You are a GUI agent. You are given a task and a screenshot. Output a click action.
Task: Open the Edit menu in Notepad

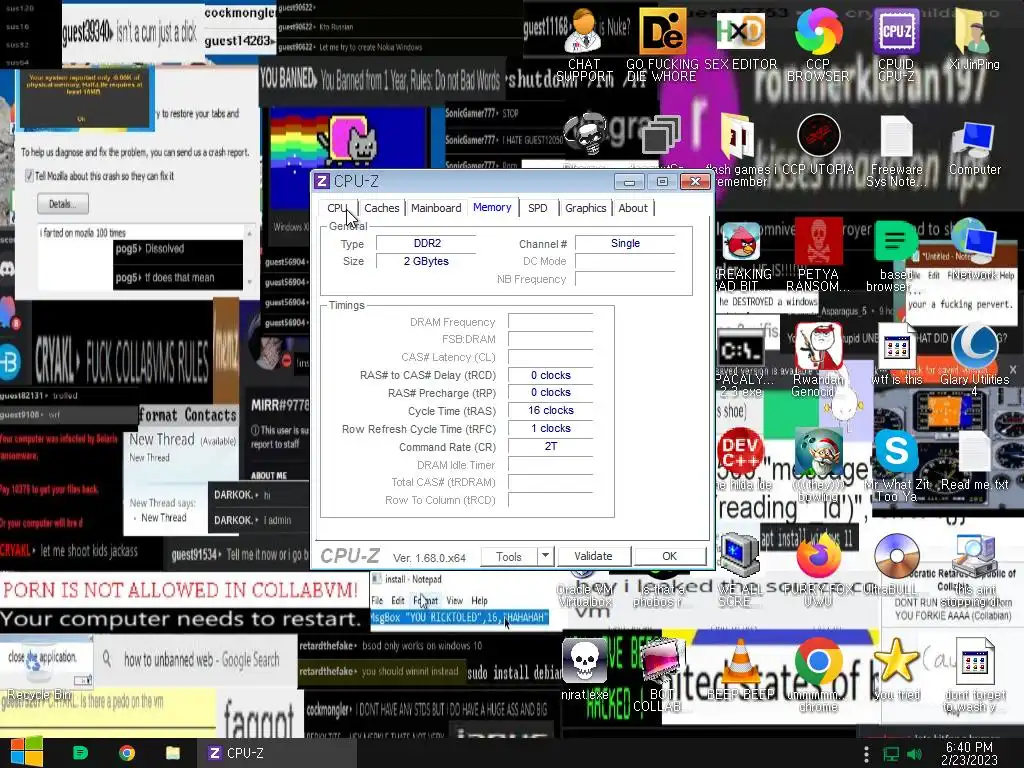point(398,600)
